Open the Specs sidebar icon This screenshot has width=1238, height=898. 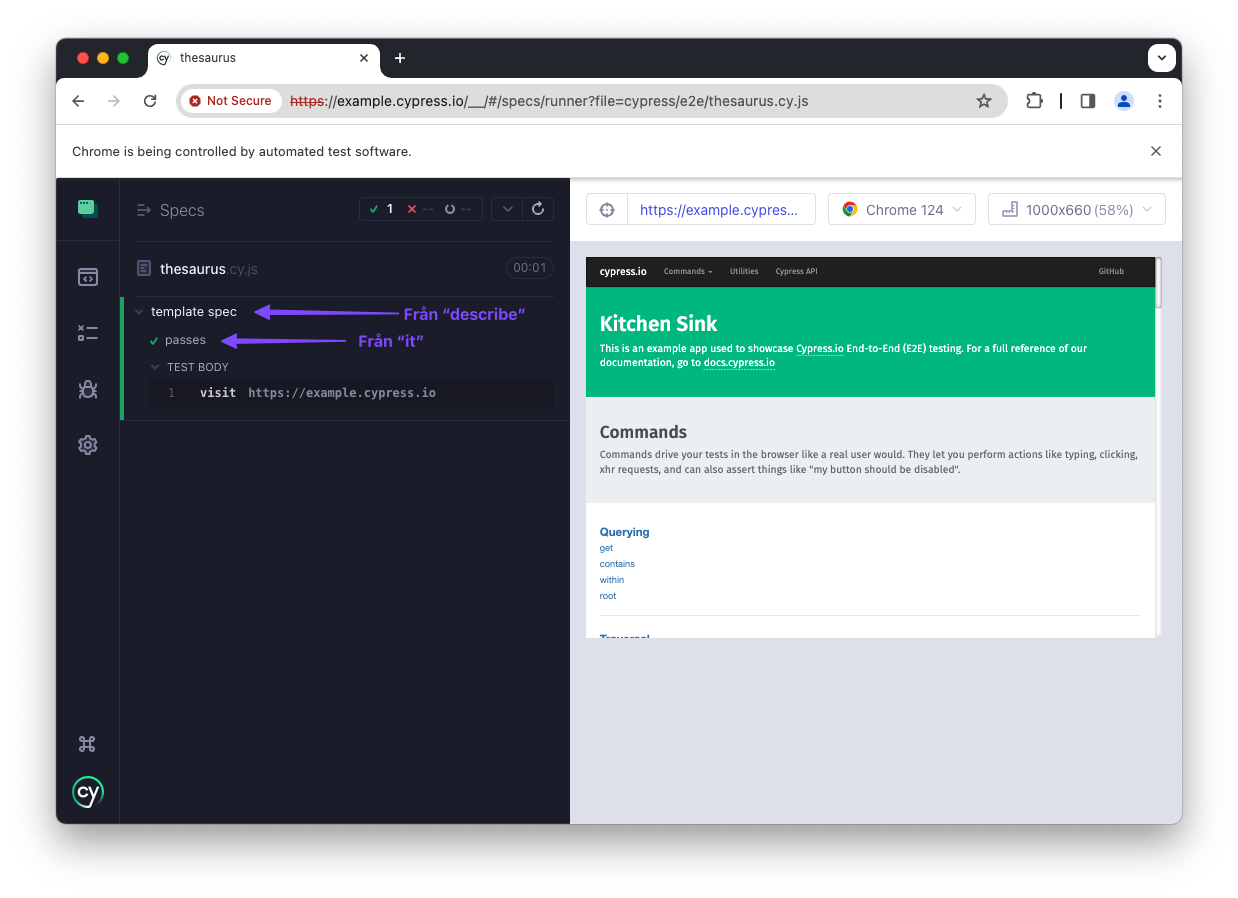(88, 277)
